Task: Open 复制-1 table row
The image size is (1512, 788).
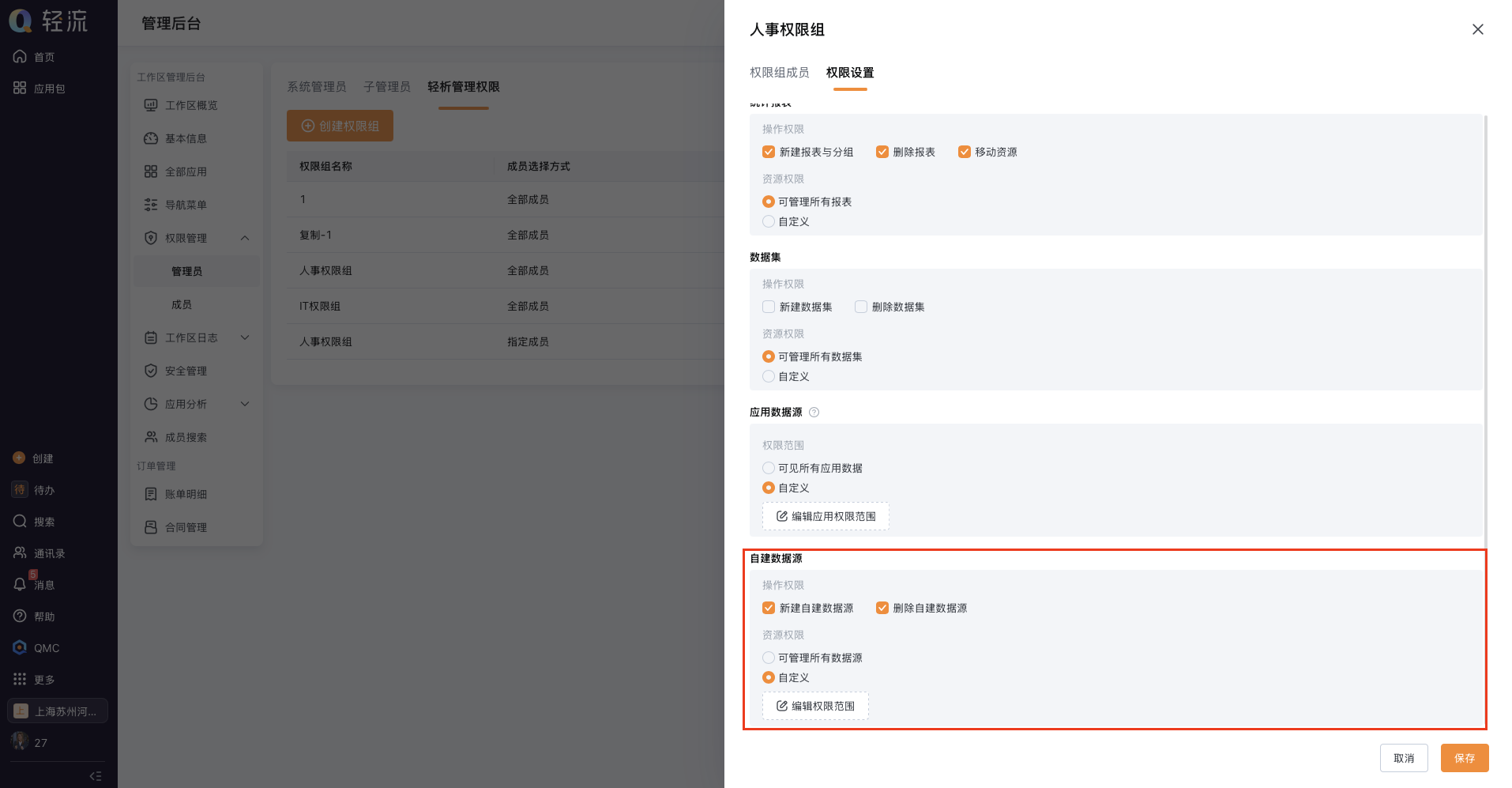Action: pos(506,235)
